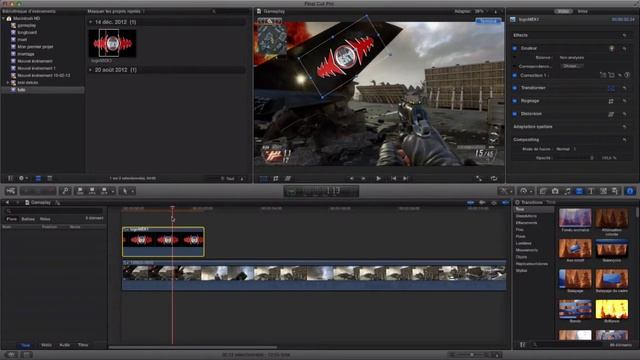The image size is (640, 360).
Task: Open the Balises tab in timeline index
Action: click(x=28, y=219)
